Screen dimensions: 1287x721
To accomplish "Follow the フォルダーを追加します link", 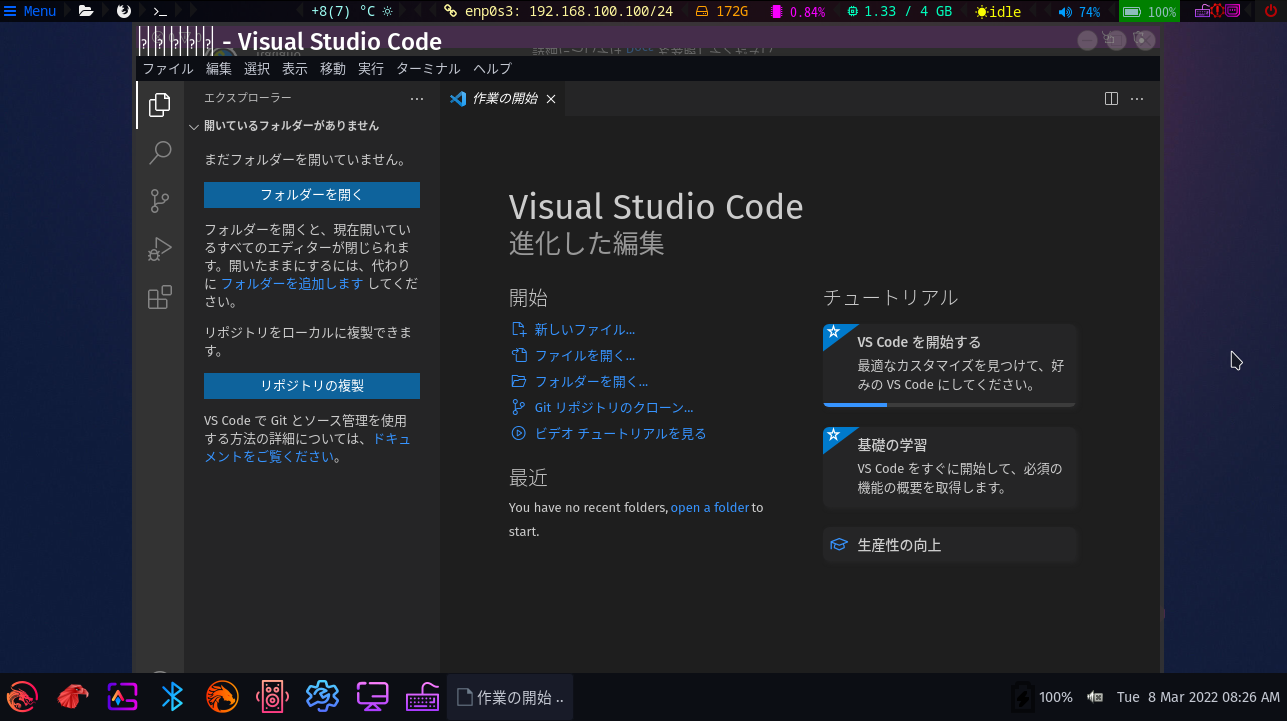I will (x=292, y=284).
